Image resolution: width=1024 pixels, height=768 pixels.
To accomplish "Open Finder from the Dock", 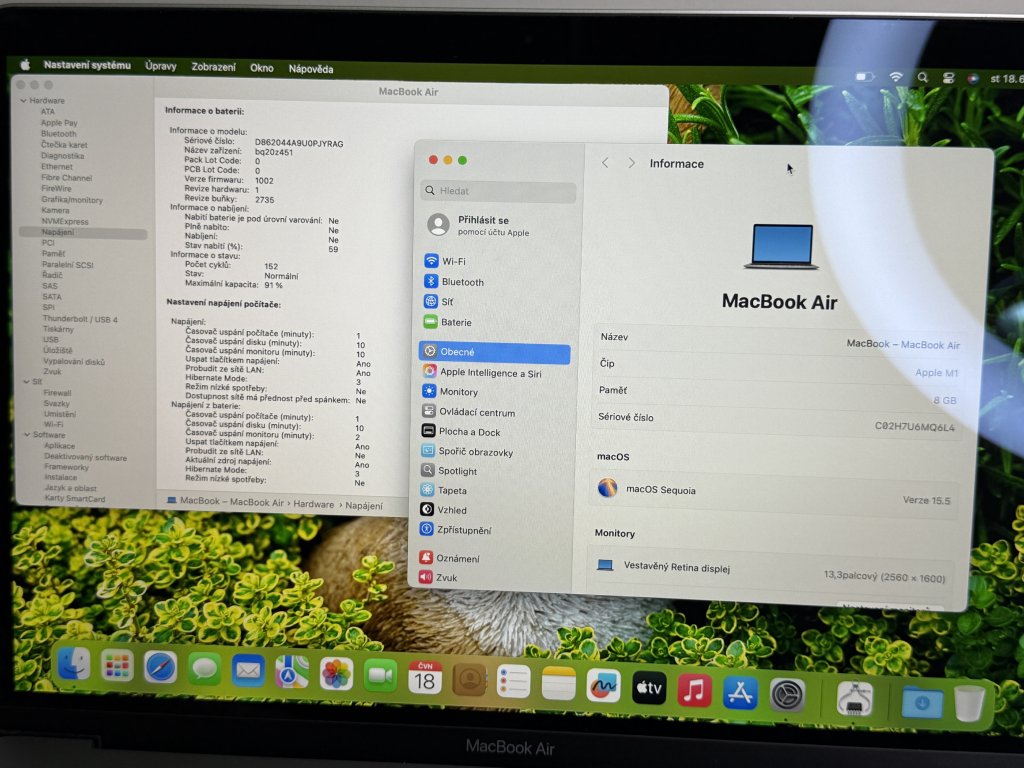I will click(74, 666).
